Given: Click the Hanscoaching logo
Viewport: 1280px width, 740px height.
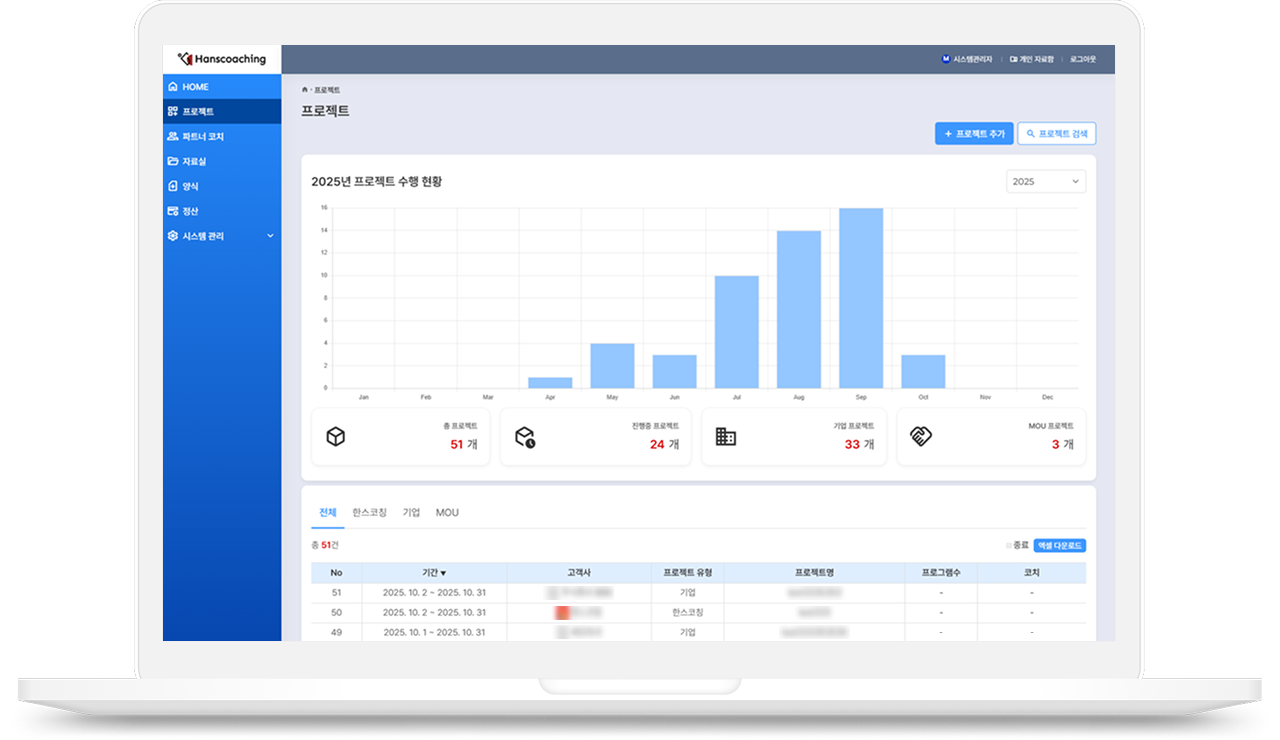Looking at the screenshot, I should [222, 59].
